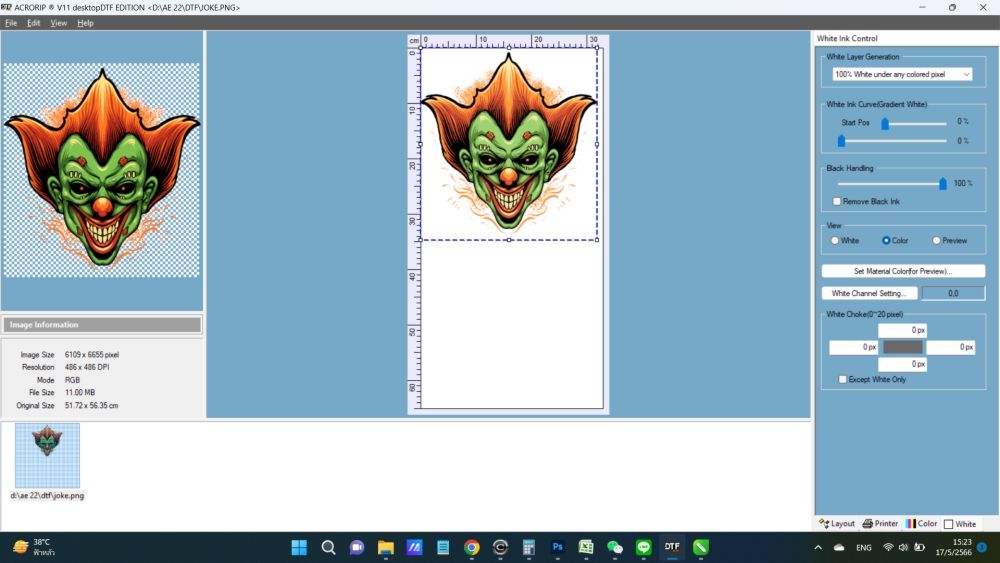Select the joke.png thumbnail in file list
1000x563 pixels.
(47, 455)
